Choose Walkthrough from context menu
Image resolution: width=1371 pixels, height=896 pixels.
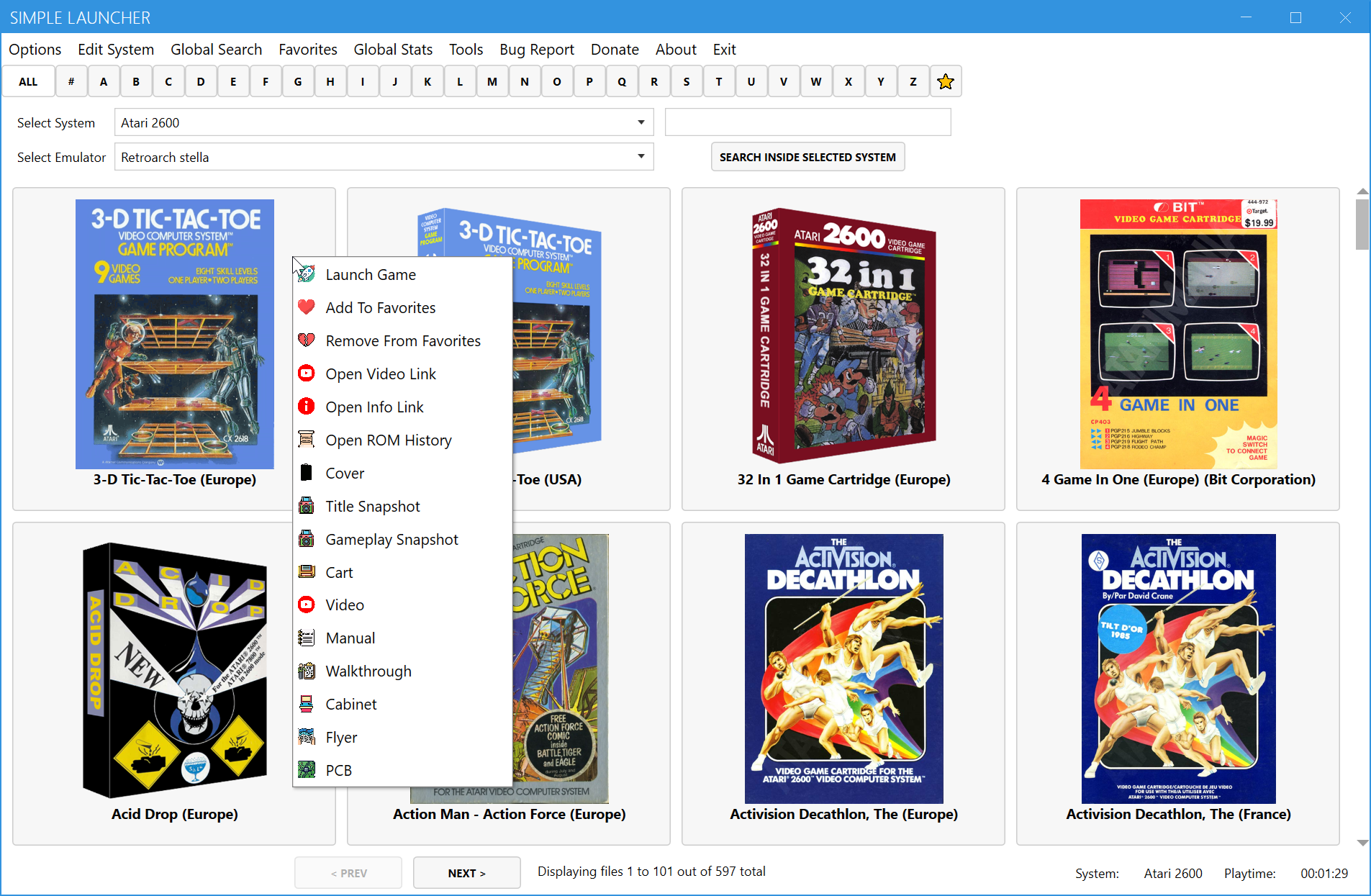(x=402, y=671)
